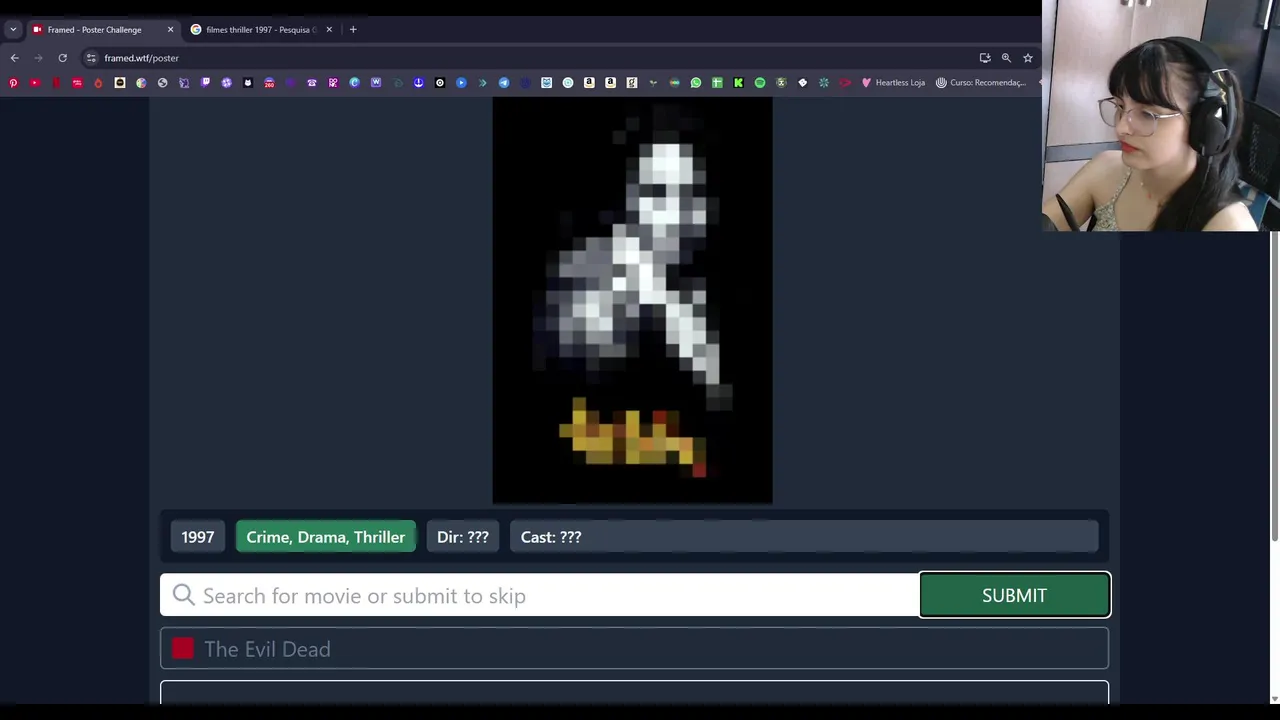Select The Evil Dead guess row
This screenshot has width=1280, height=720.
coord(634,649)
